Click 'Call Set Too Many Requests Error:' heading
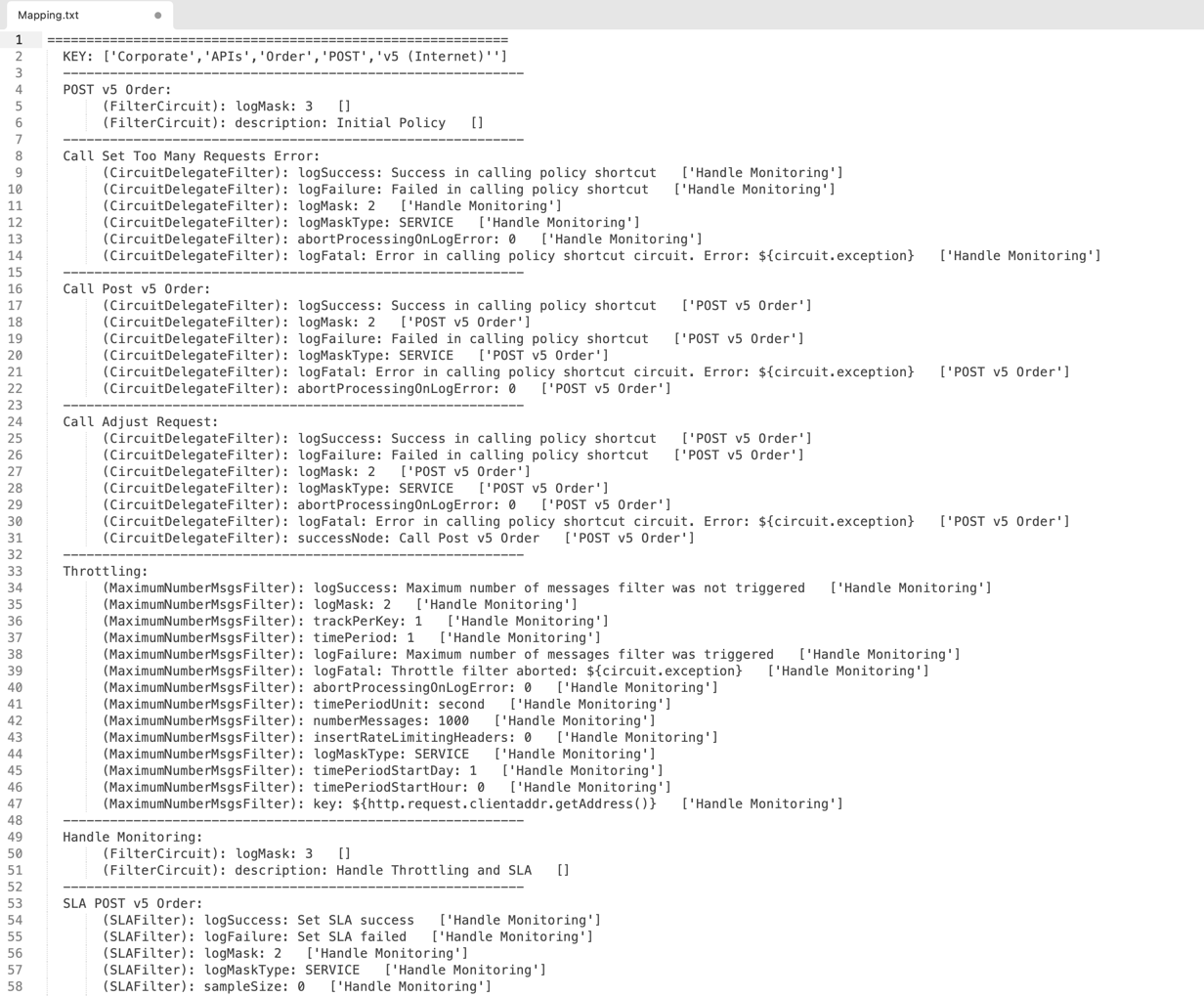Viewport: 1204px width, 997px height. pyautogui.click(x=191, y=156)
